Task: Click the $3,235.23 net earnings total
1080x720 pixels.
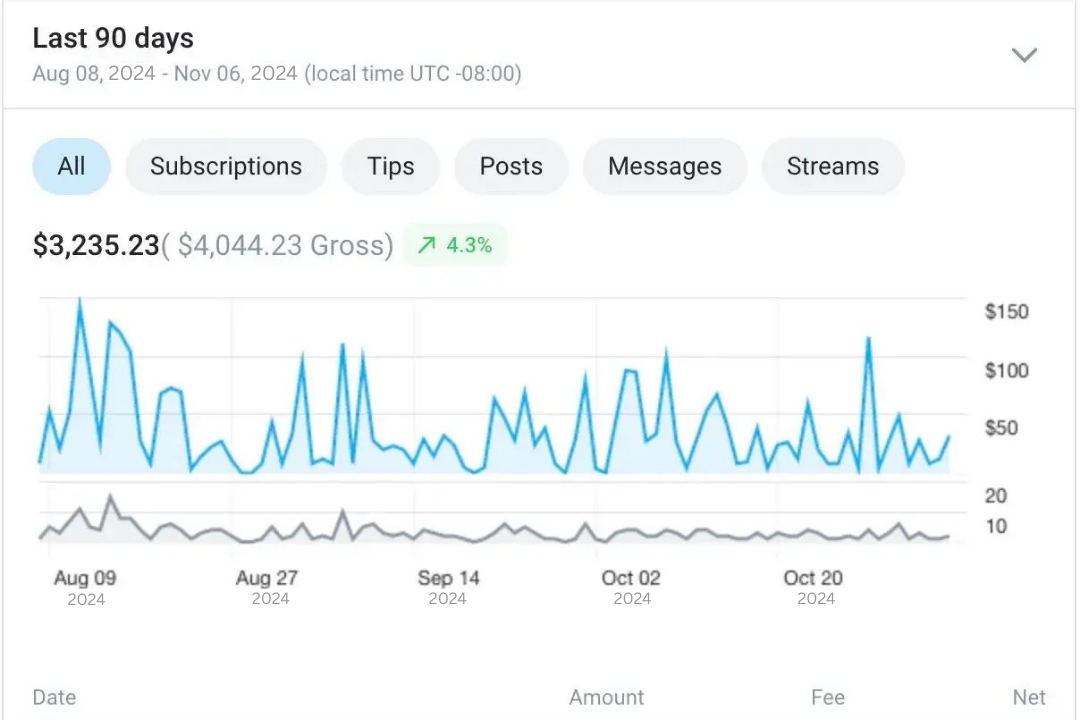Action: [x=96, y=246]
